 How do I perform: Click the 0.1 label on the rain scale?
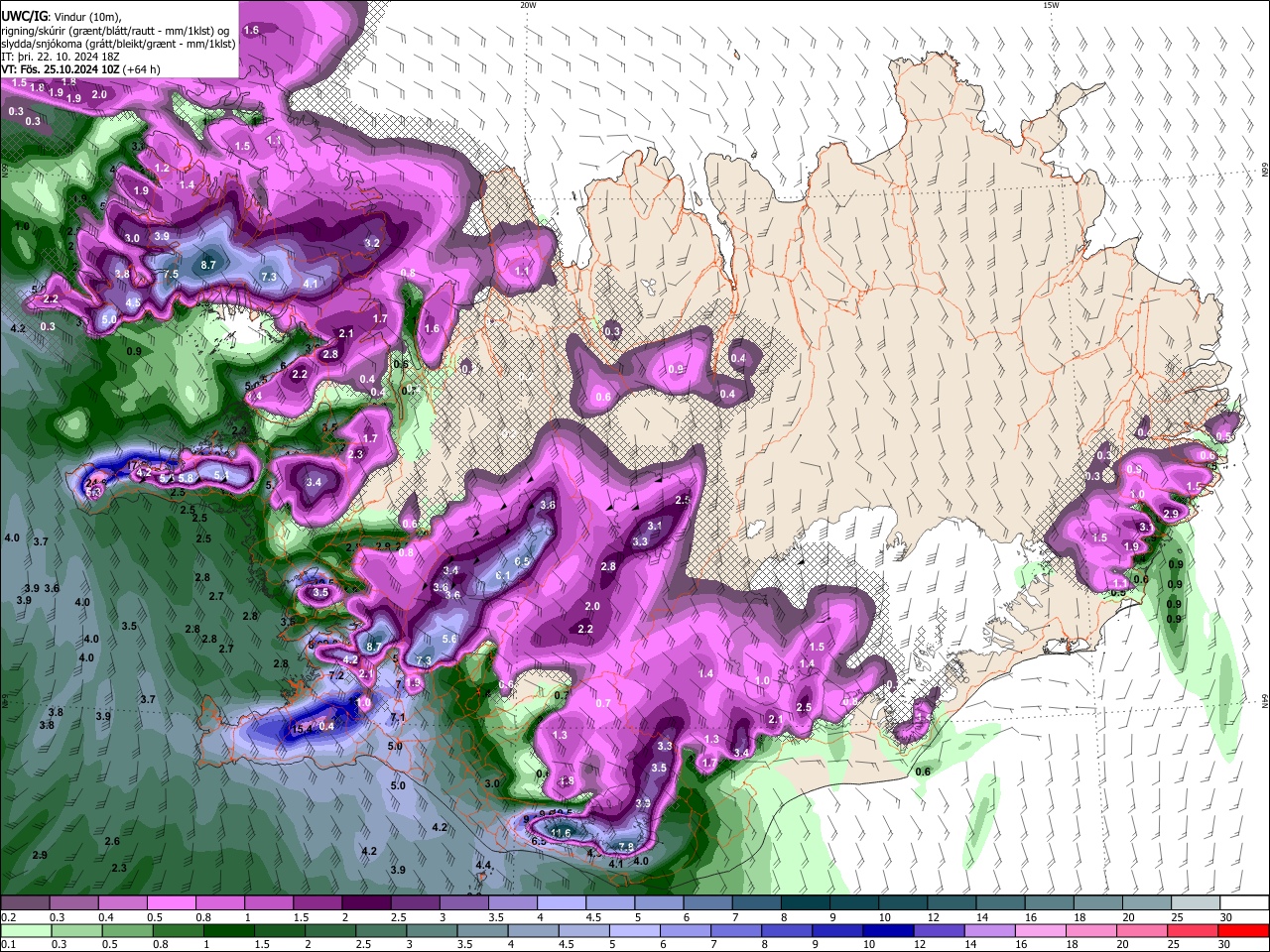tap(8, 945)
